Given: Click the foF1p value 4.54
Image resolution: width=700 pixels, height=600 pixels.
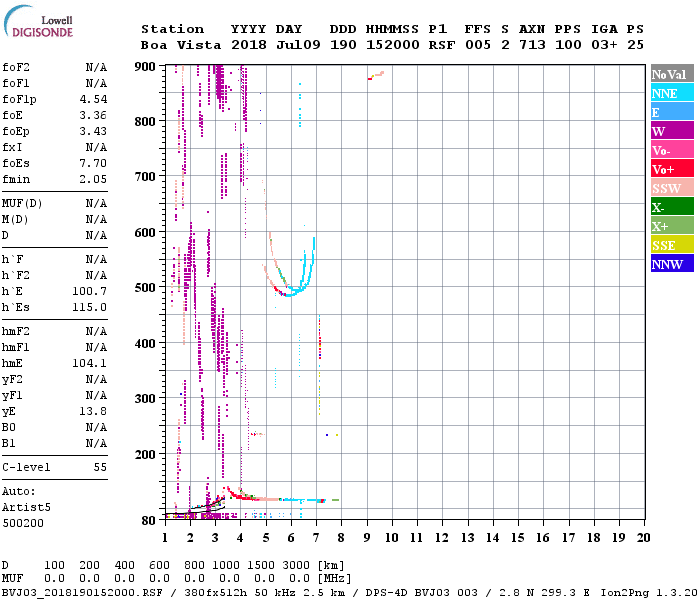Looking at the screenshot, I should (x=93, y=99).
